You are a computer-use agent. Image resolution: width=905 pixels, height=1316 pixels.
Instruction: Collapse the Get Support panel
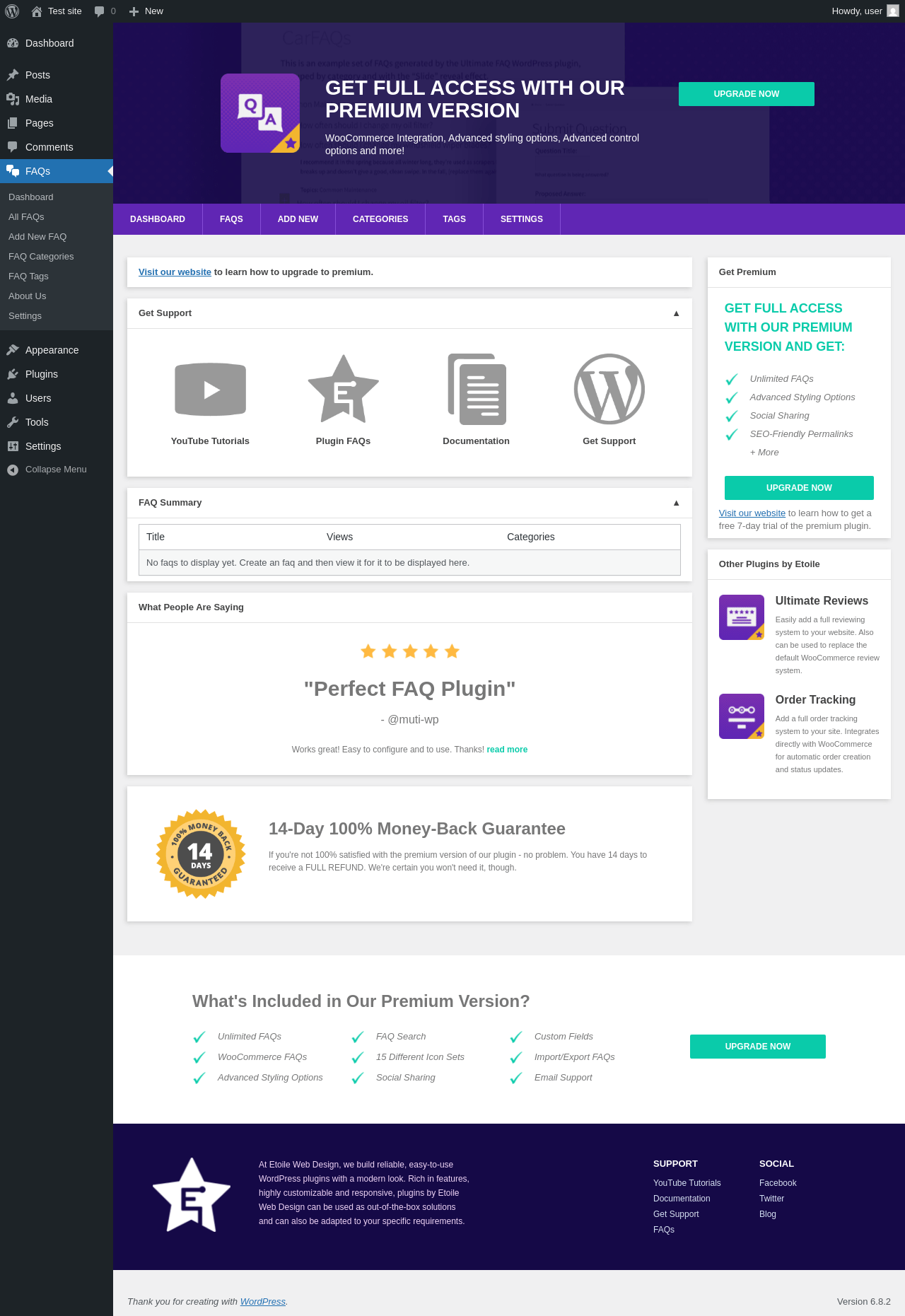676,313
